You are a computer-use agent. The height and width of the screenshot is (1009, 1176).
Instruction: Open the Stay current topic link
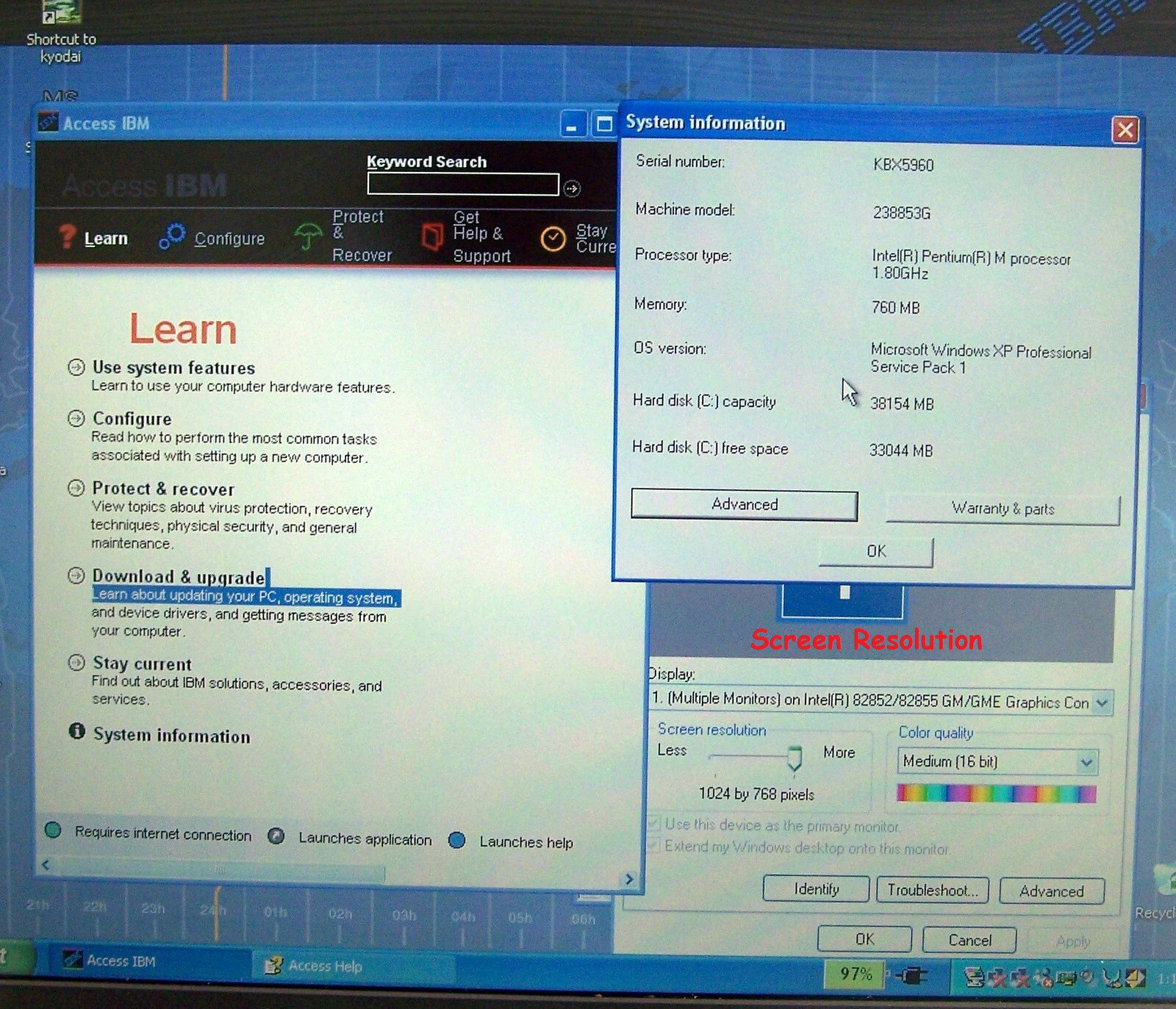coord(142,664)
